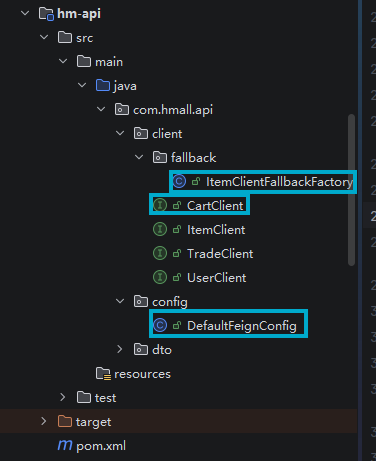Select the target folder name

93,422
